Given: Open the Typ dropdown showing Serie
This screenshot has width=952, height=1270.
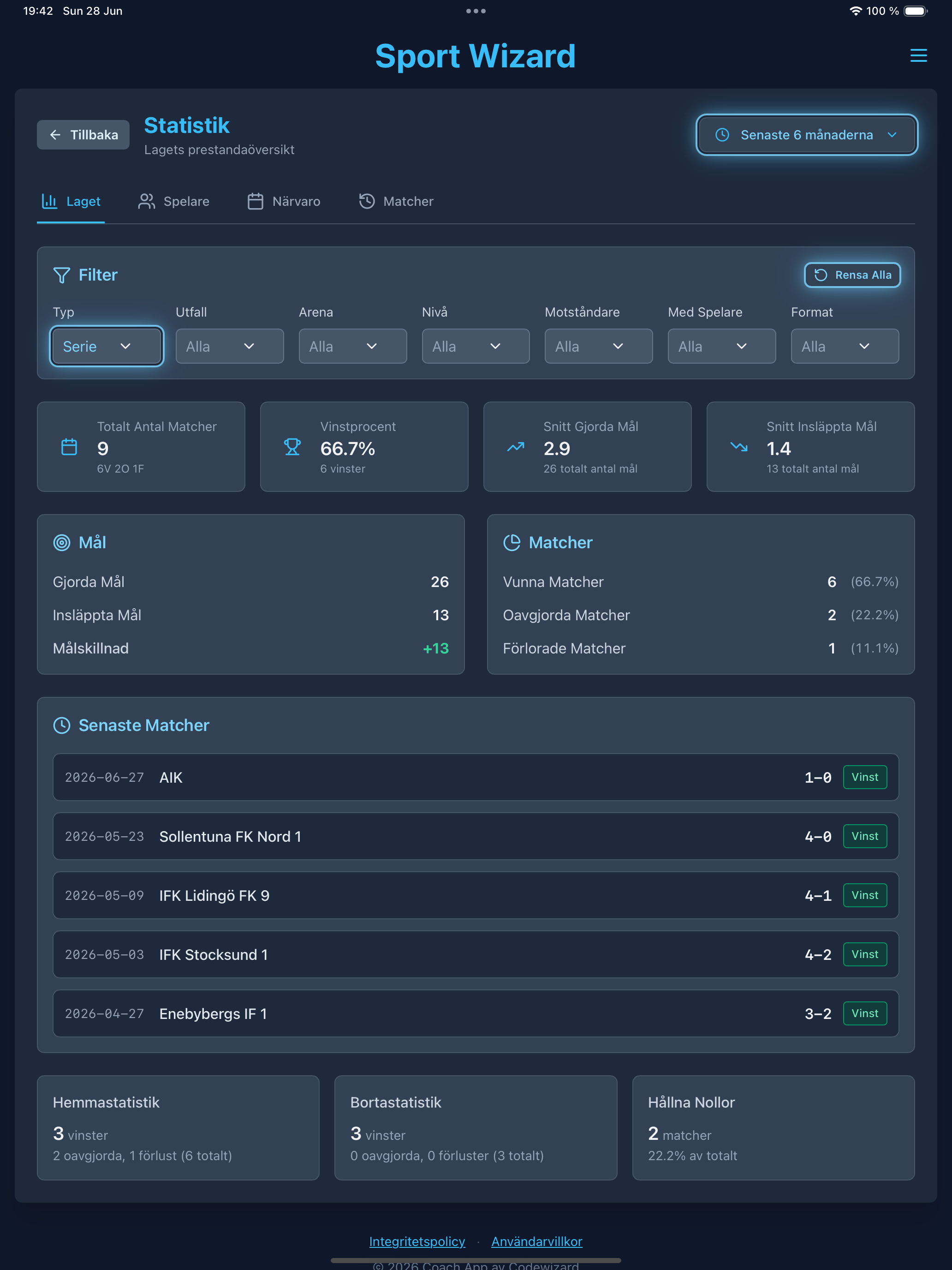Looking at the screenshot, I should [107, 346].
